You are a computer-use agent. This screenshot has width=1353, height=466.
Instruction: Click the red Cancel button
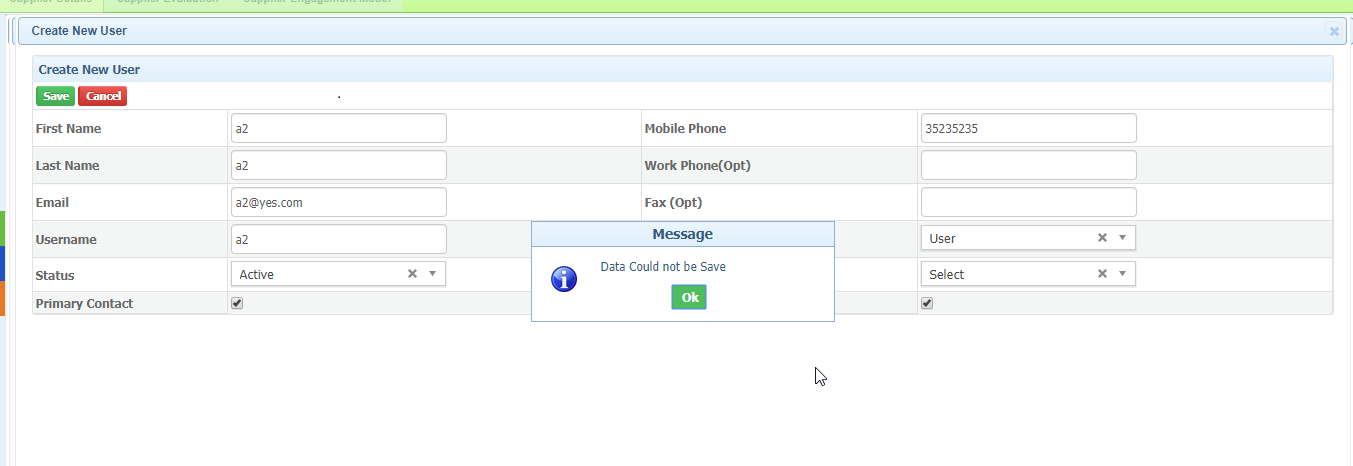click(x=103, y=96)
